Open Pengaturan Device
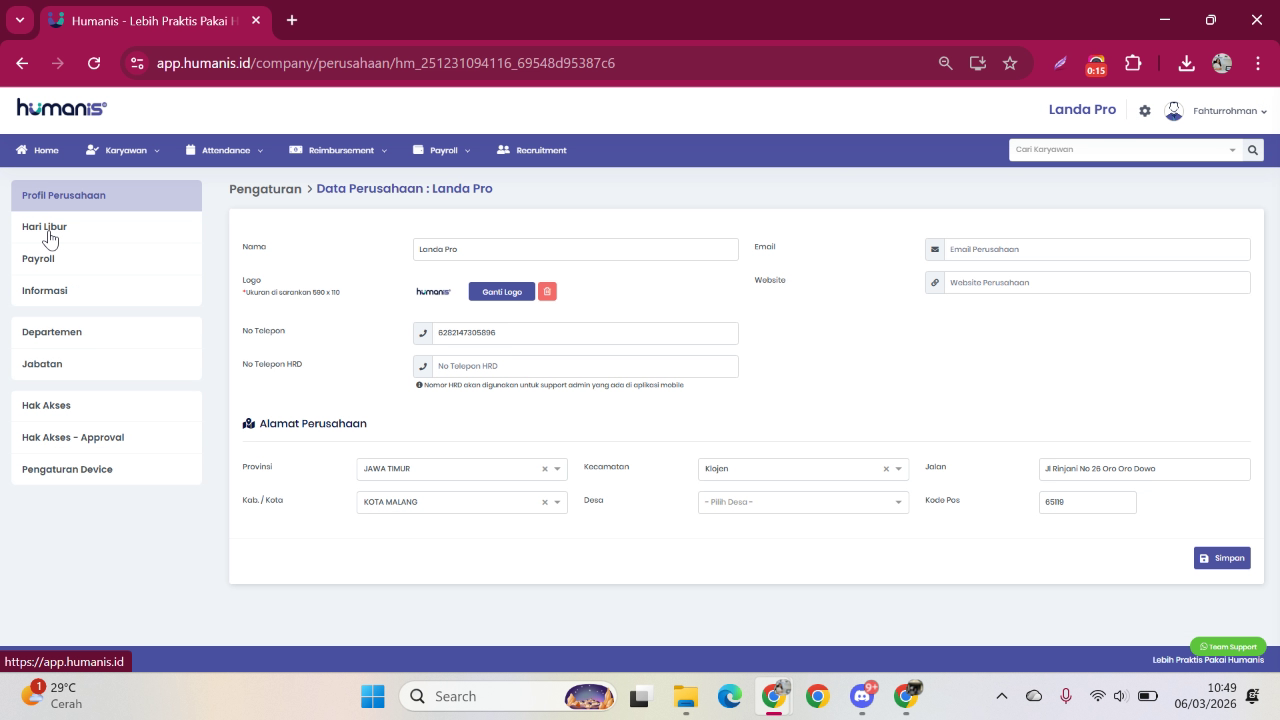Image resolution: width=1280 pixels, height=720 pixels. [106, 469]
